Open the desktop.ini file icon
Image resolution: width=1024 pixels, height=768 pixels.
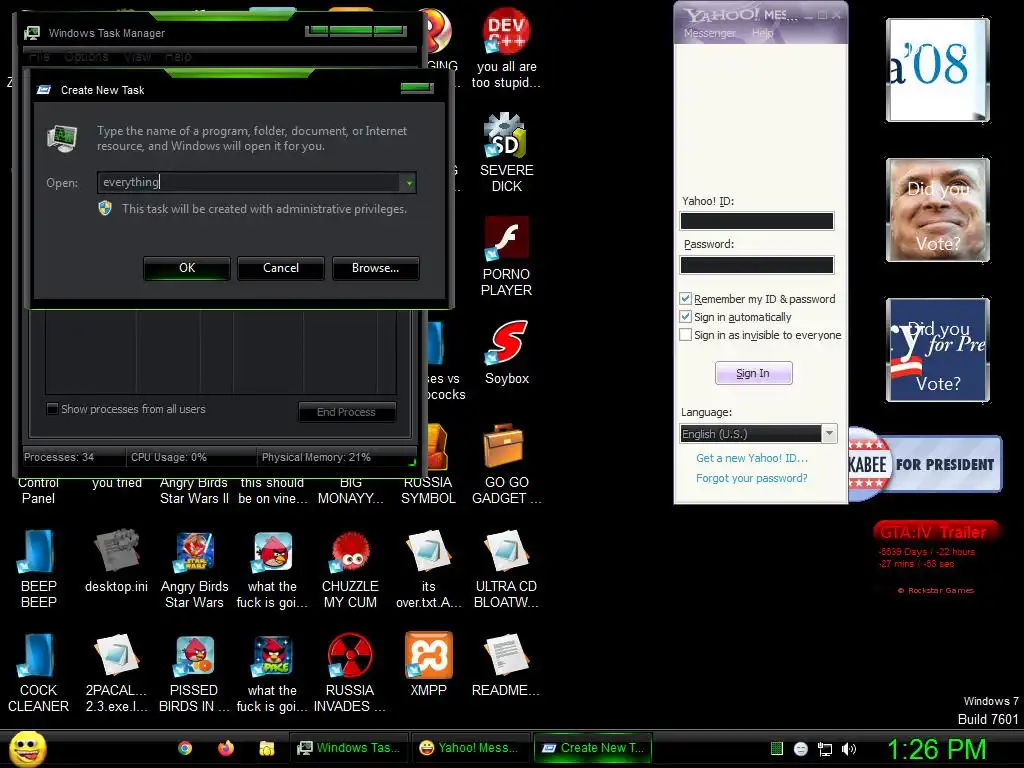(x=116, y=551)
